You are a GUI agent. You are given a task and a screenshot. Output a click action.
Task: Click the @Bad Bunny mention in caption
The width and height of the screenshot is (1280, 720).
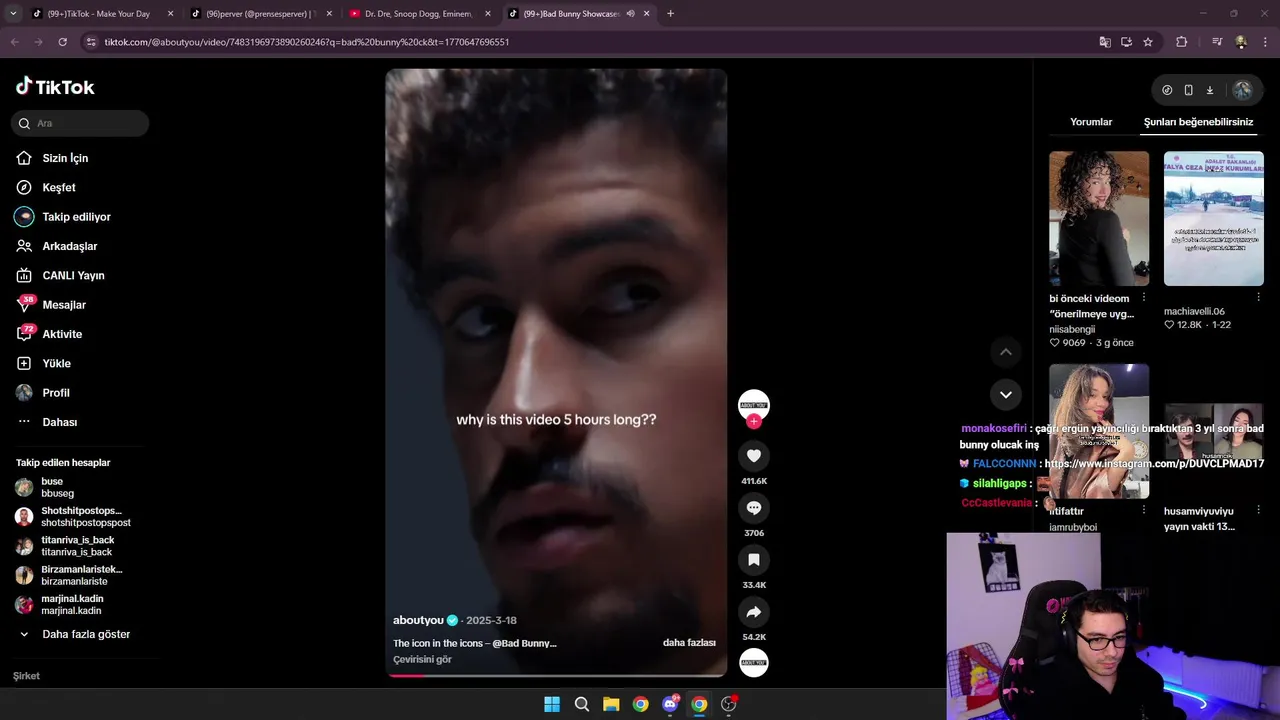pos(524,643)
